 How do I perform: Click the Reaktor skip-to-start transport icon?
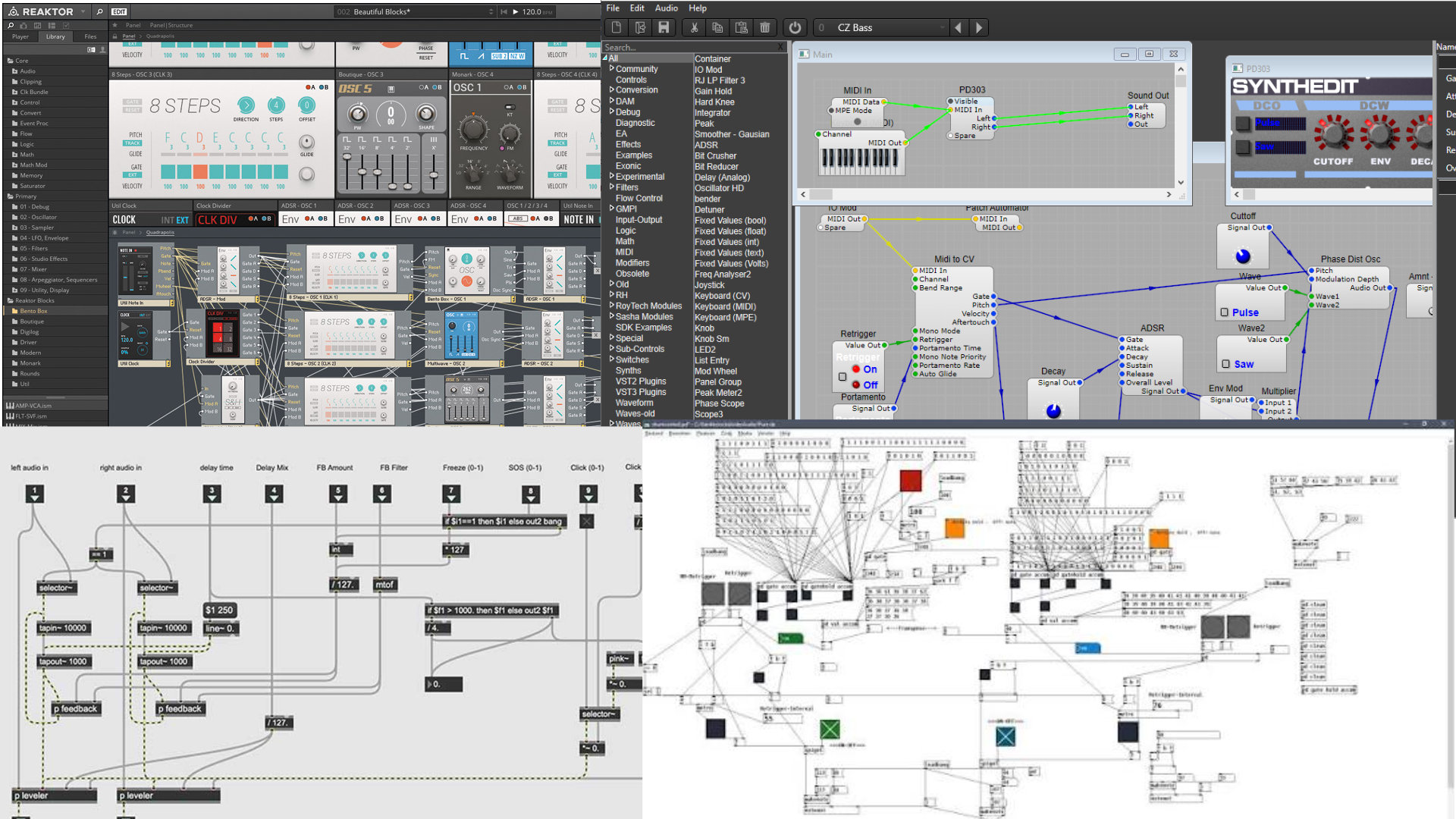(x=504, y=12)
